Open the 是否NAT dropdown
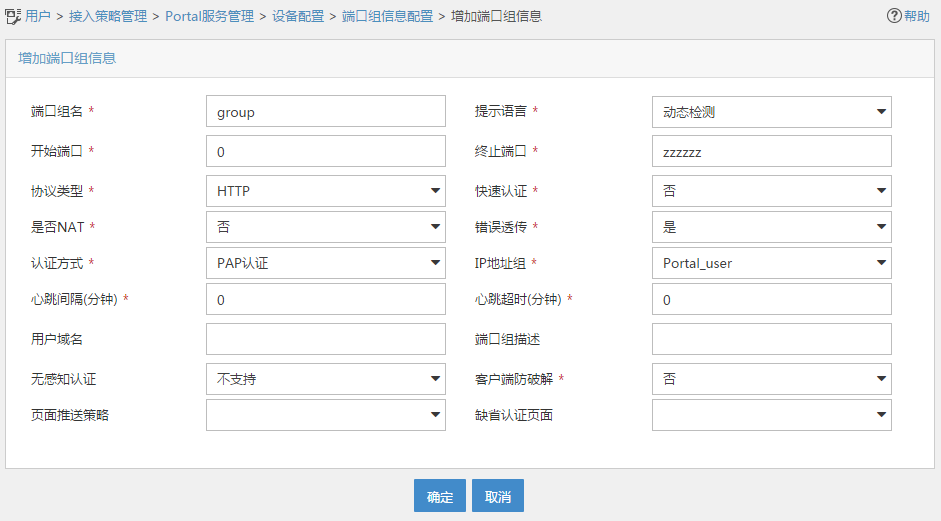941x521 pixels. point(325,227)
